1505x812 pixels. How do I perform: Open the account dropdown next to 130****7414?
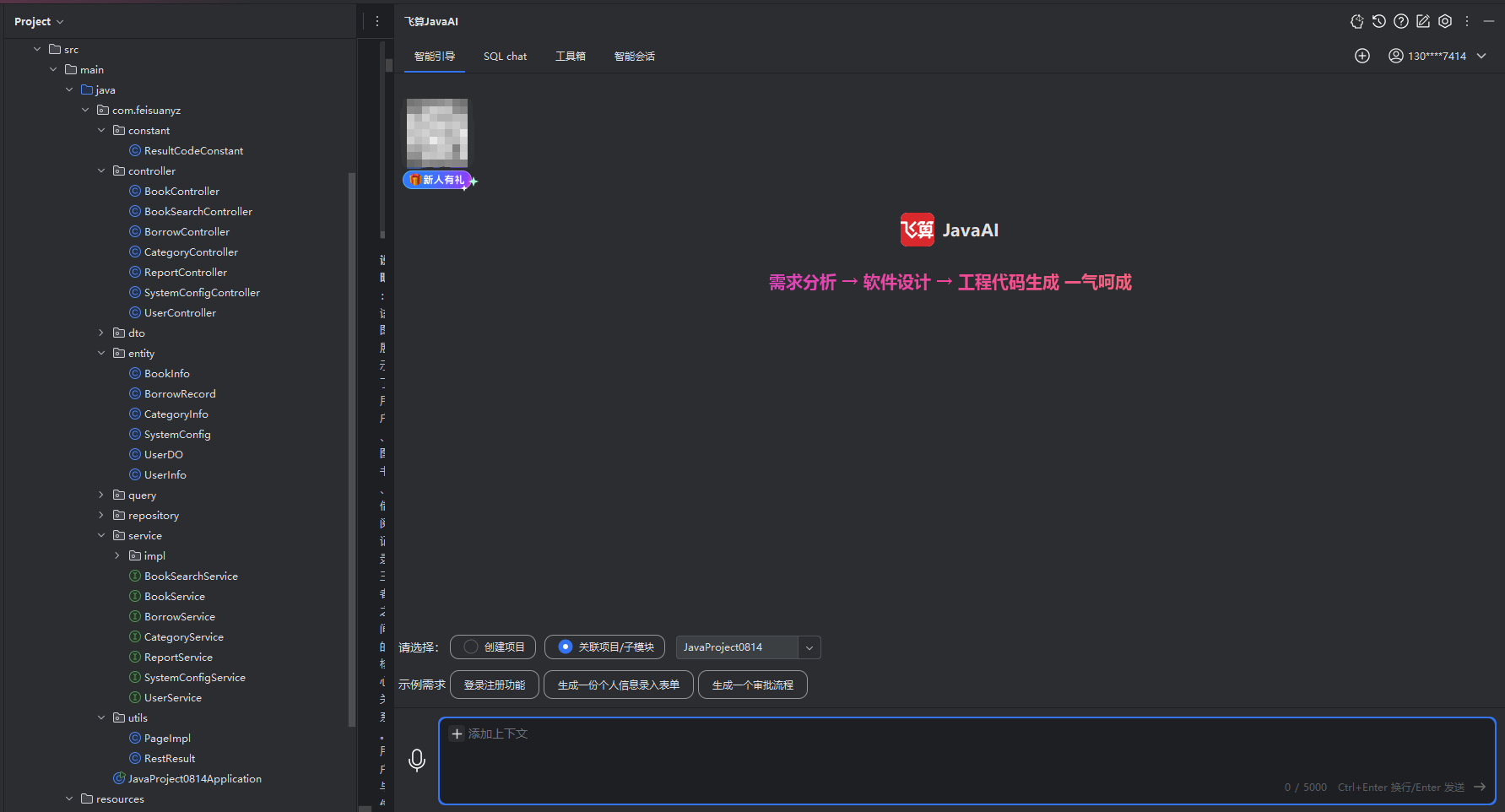point(1481,56)
